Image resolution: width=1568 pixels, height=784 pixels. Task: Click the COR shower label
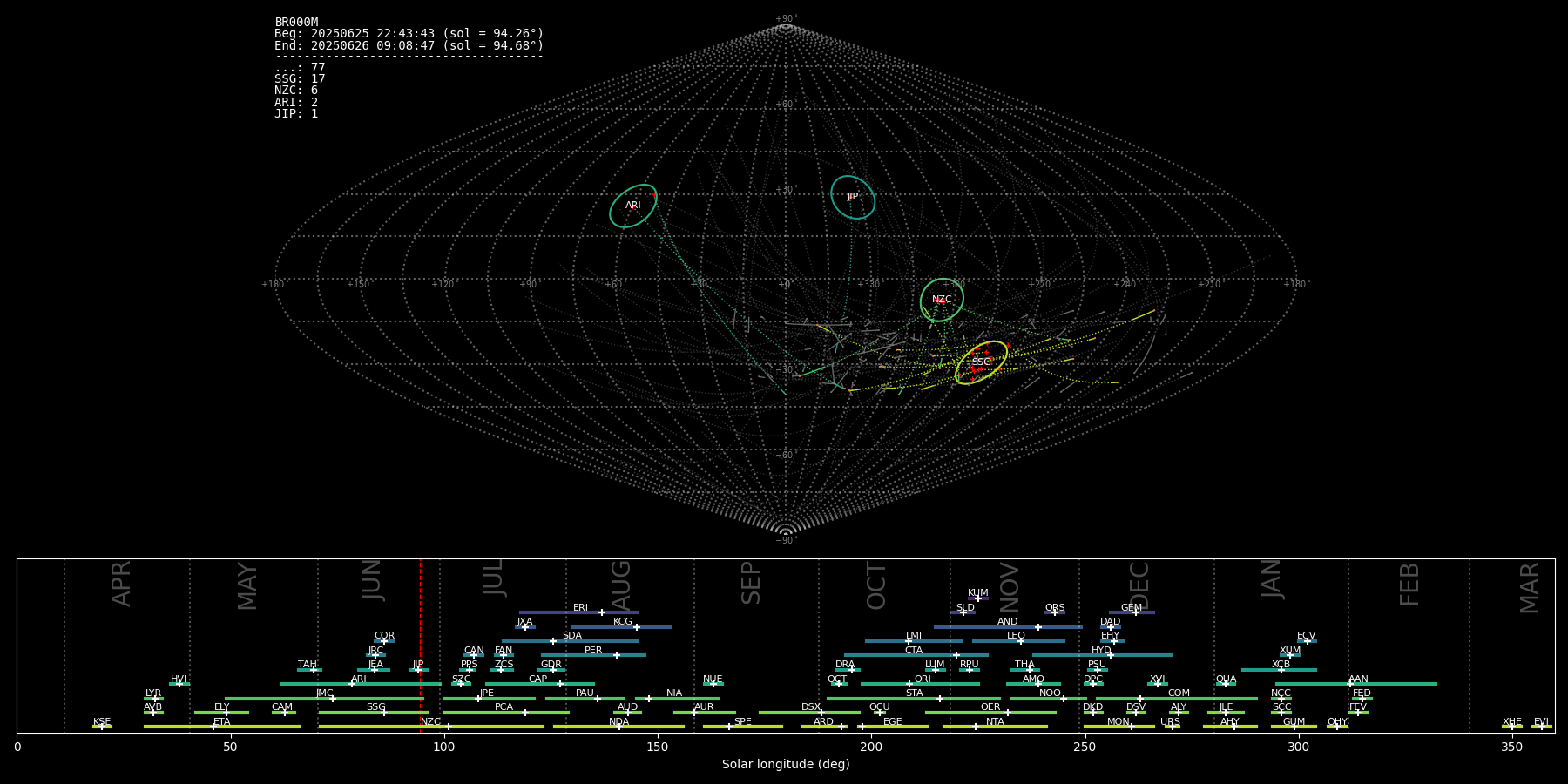[384, 636]
